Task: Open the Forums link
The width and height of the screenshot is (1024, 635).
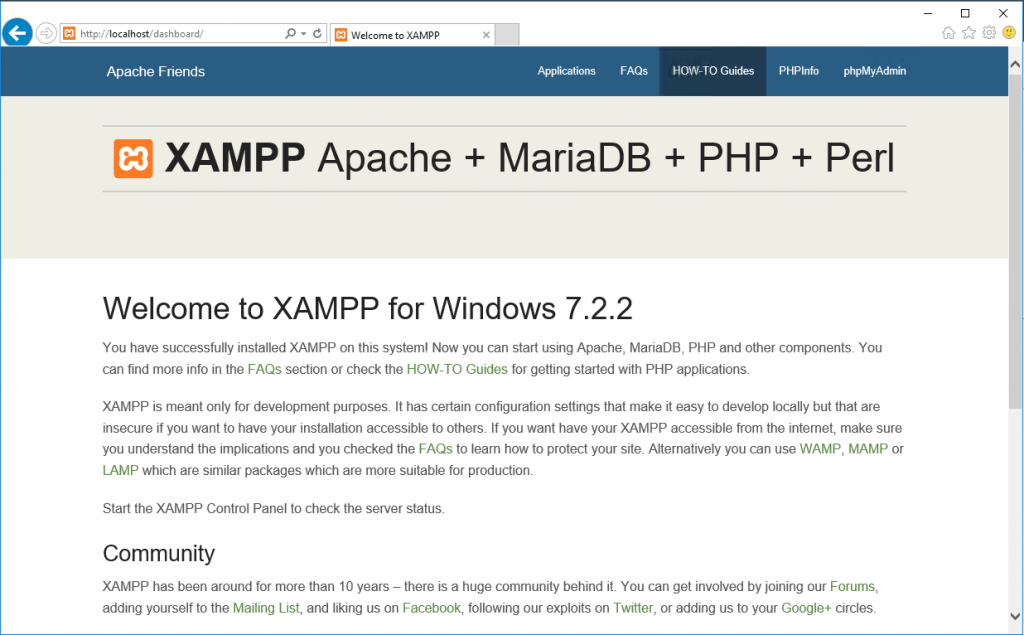Action: click(852, 586)
